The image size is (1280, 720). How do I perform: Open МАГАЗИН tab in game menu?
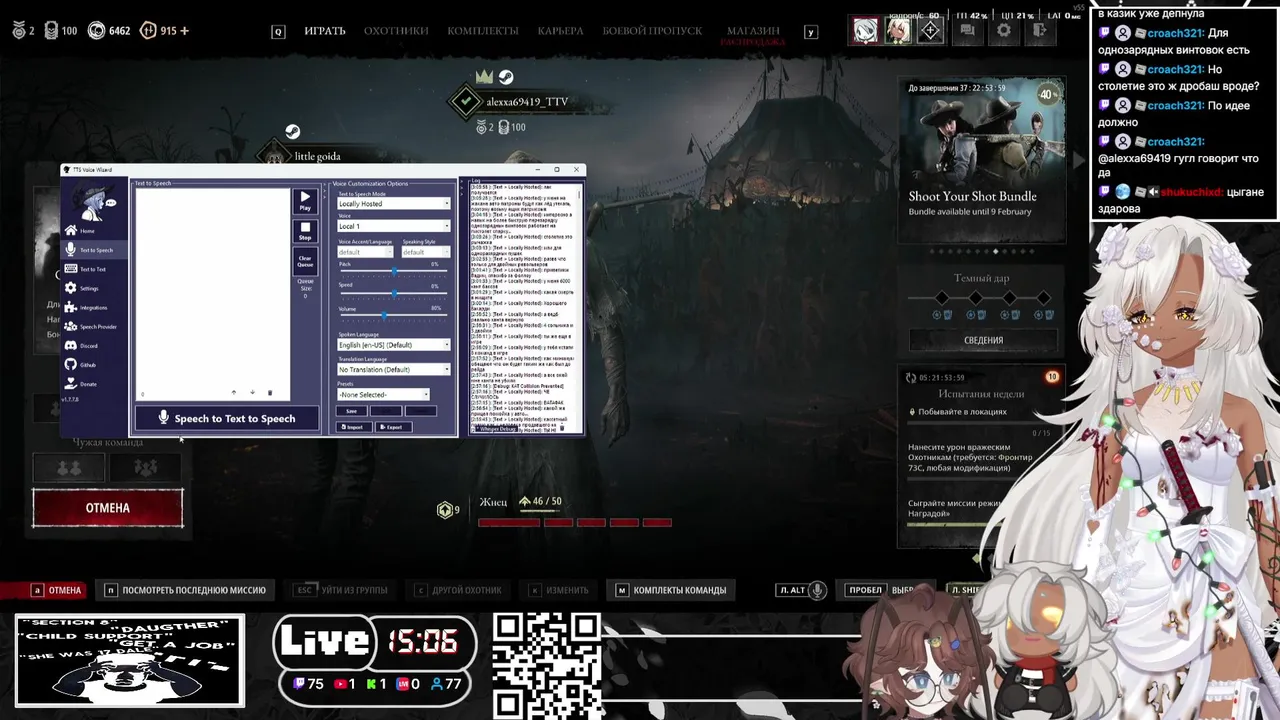click(753, 31)
